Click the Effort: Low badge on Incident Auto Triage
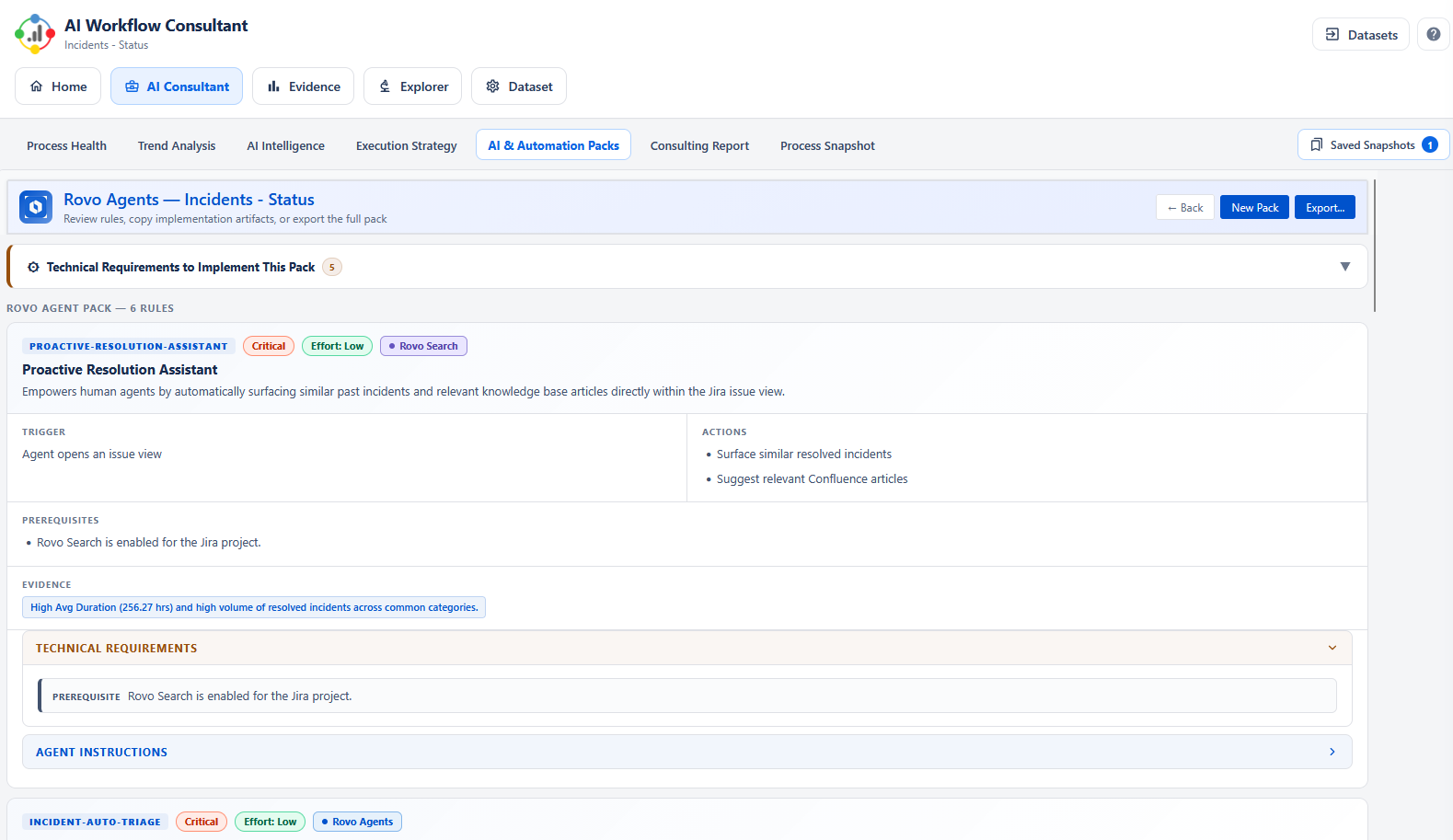The image size is (1453, 840). click(x=270, y=822)
